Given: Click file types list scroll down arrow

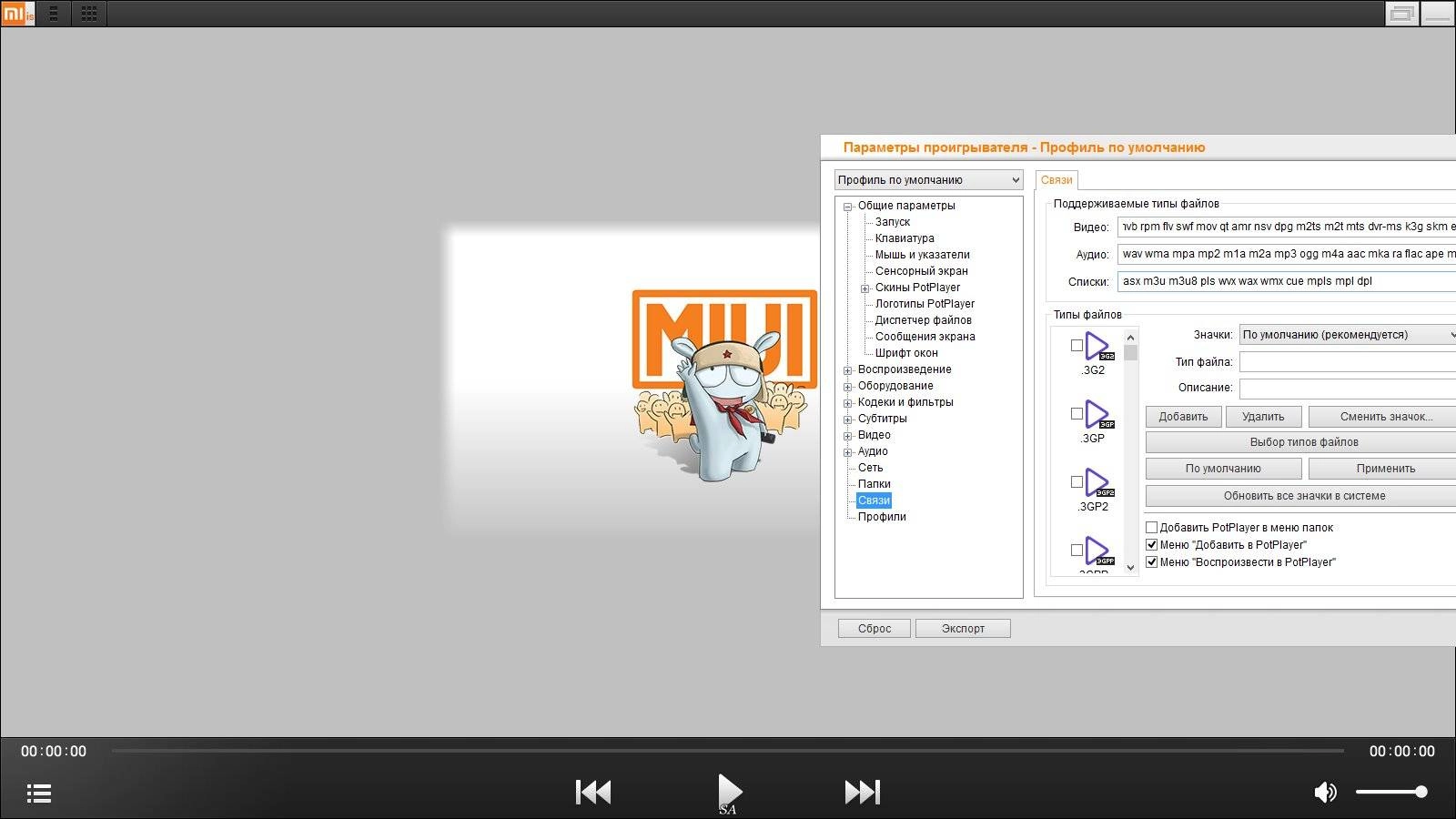Looking at the screenshot, I should pos(1130,567).
